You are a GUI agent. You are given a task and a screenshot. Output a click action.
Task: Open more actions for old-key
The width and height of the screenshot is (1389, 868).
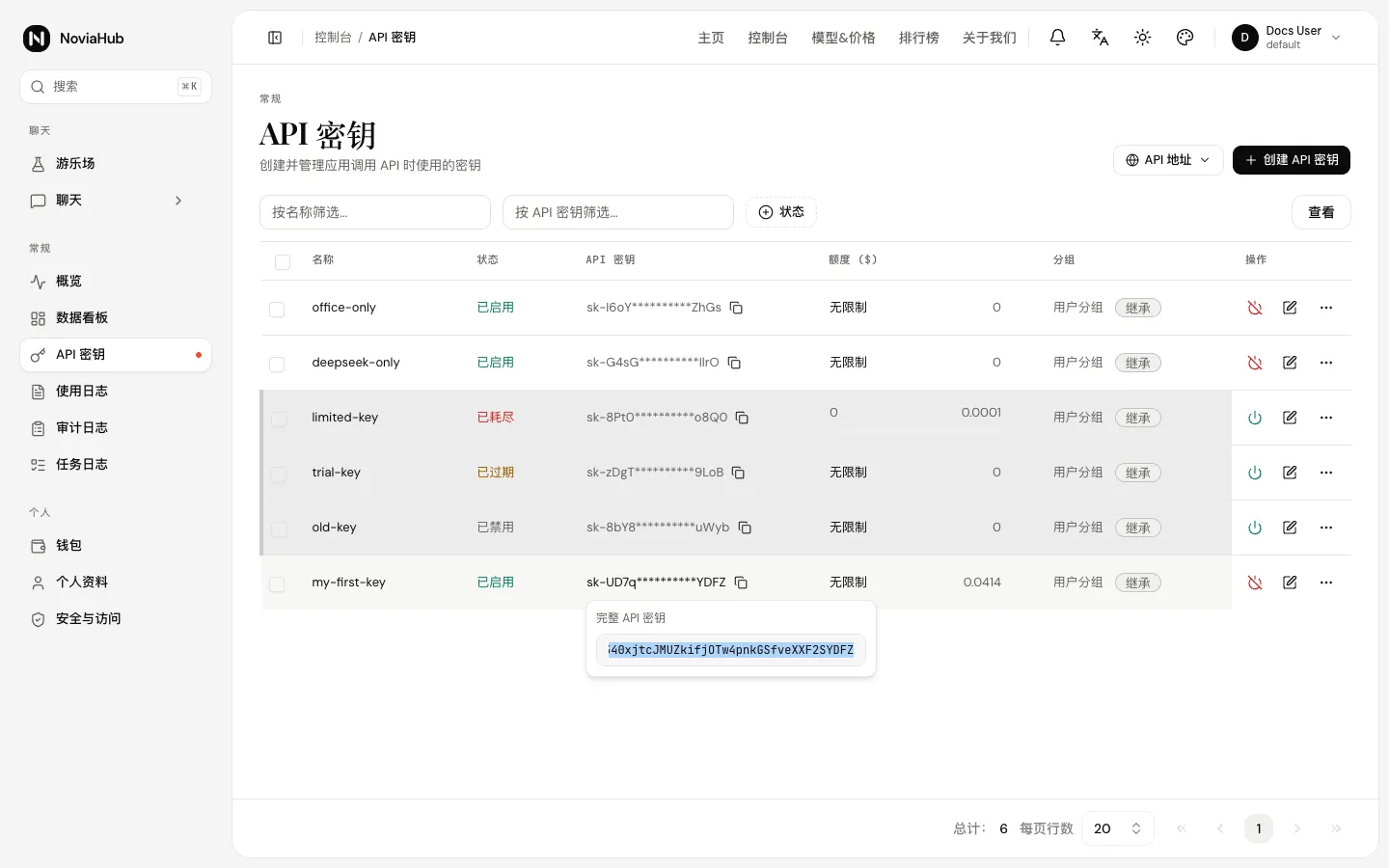click(1326, 528)
